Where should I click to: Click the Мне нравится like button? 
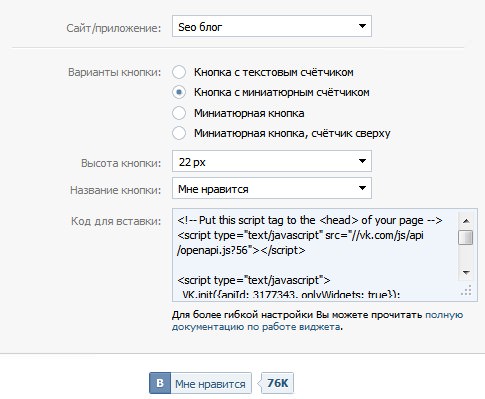pyautogui.click(x=200, y=383)
